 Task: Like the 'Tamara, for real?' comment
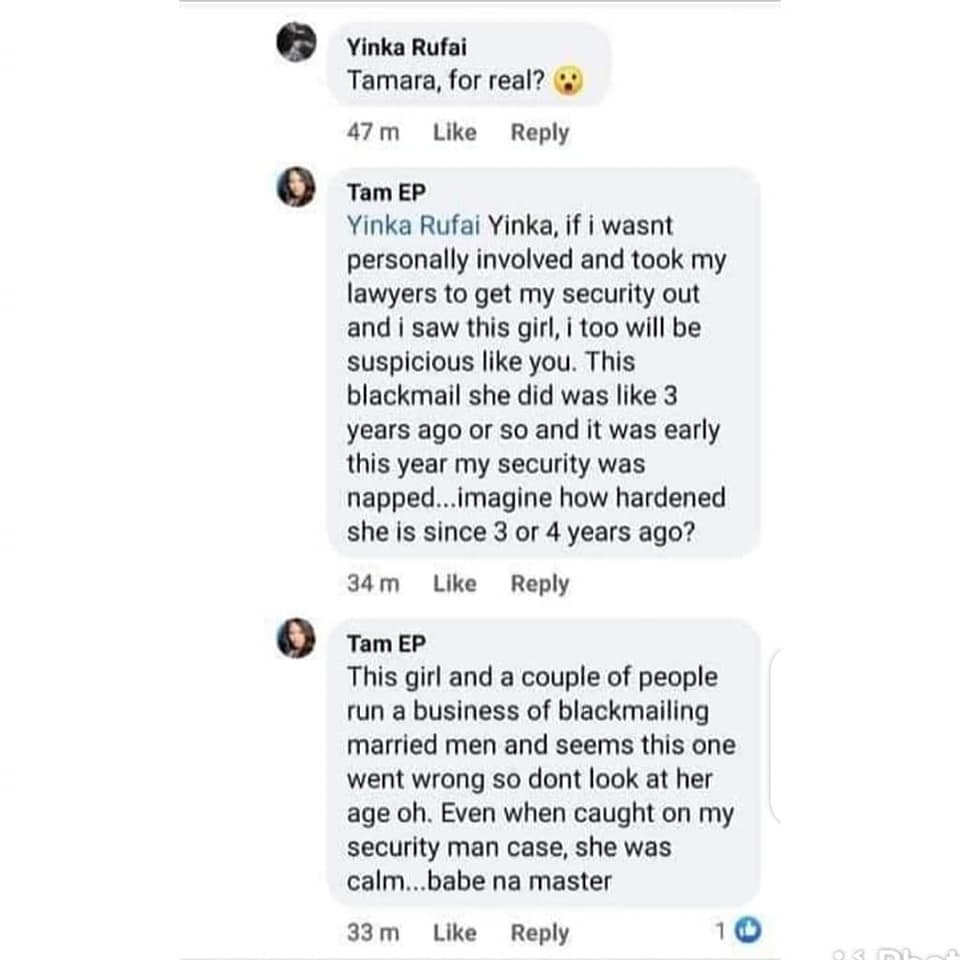click(x=454, y=133)
